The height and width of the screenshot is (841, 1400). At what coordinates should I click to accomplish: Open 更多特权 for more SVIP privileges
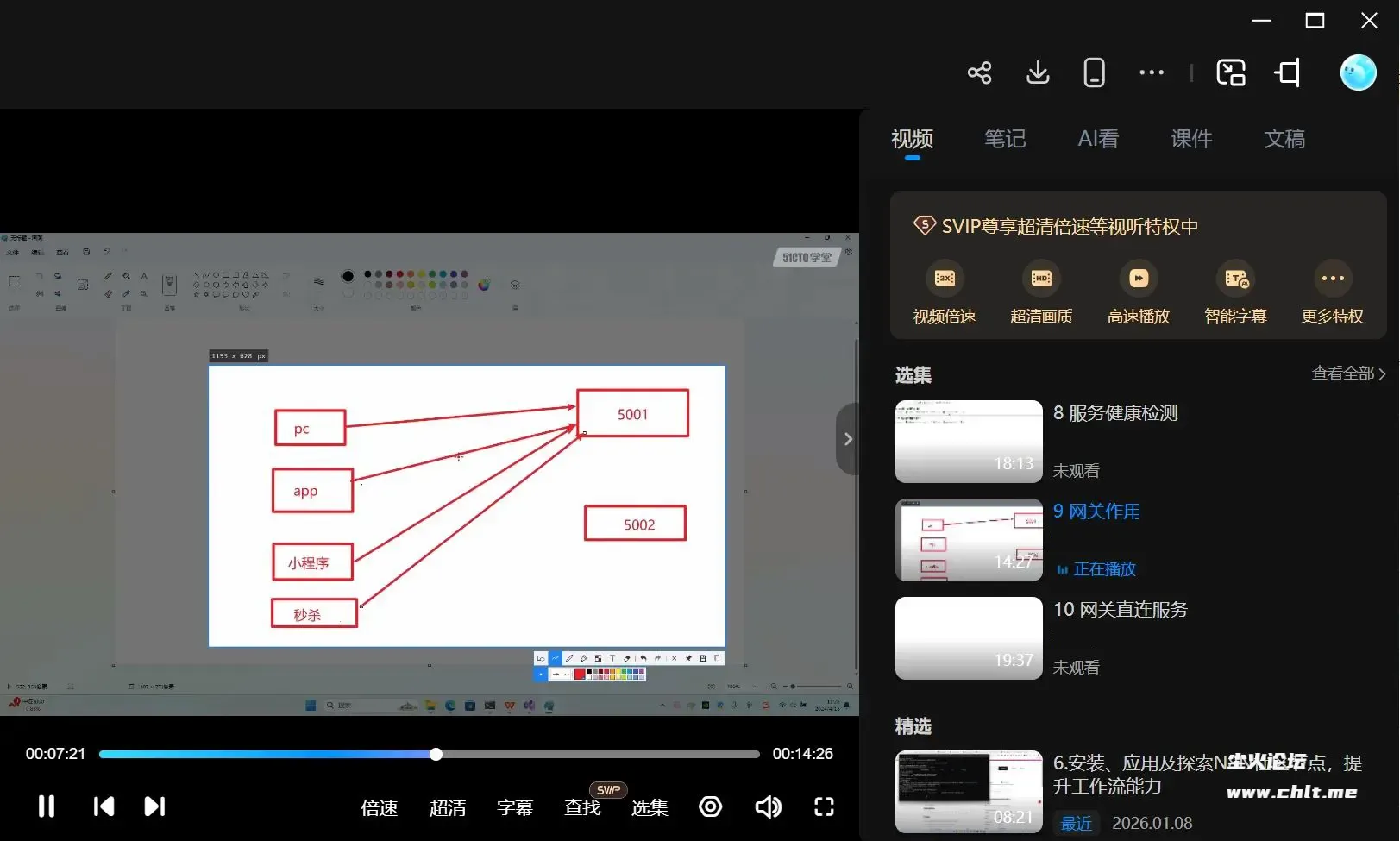pyautogui.click(x=1332, y=278)
